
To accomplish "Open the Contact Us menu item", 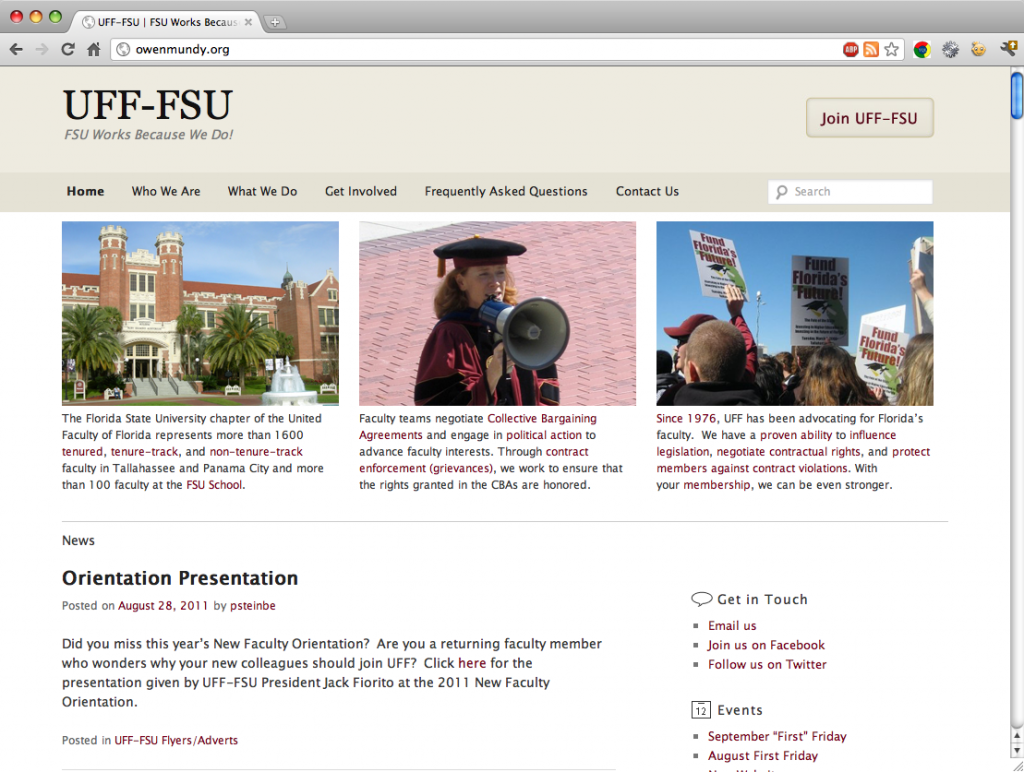I will coord(647,191).
